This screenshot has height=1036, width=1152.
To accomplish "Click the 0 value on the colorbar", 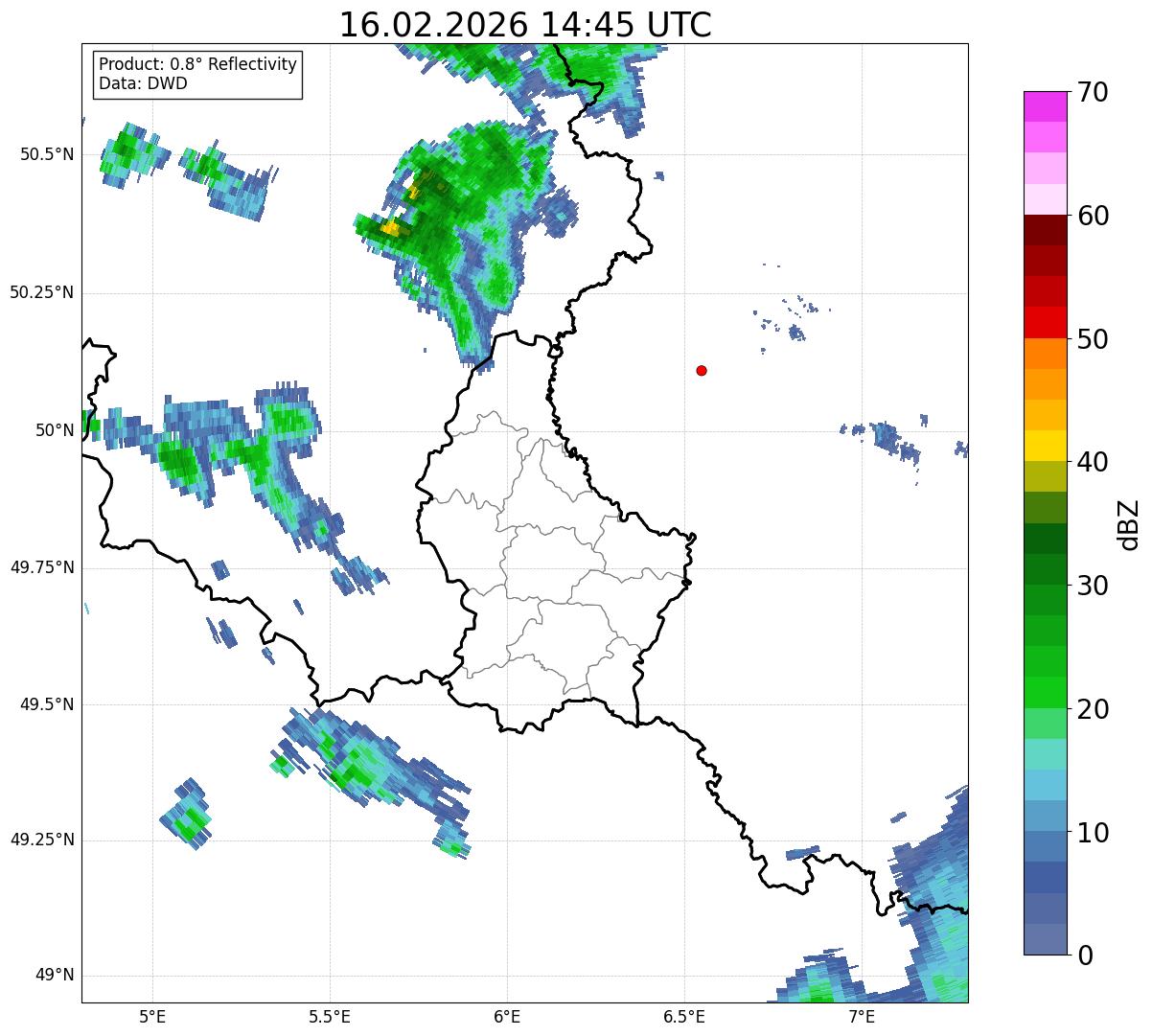I will (1085, 955).
